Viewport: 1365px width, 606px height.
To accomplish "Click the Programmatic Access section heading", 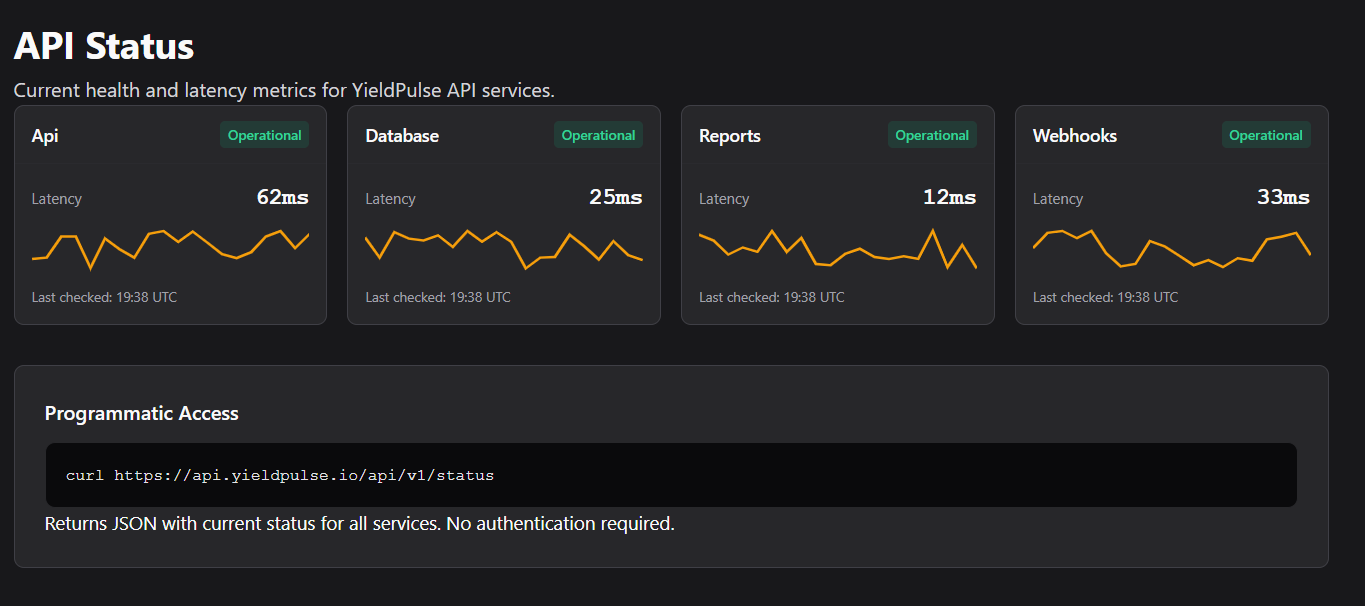I will tap(142, 413).
